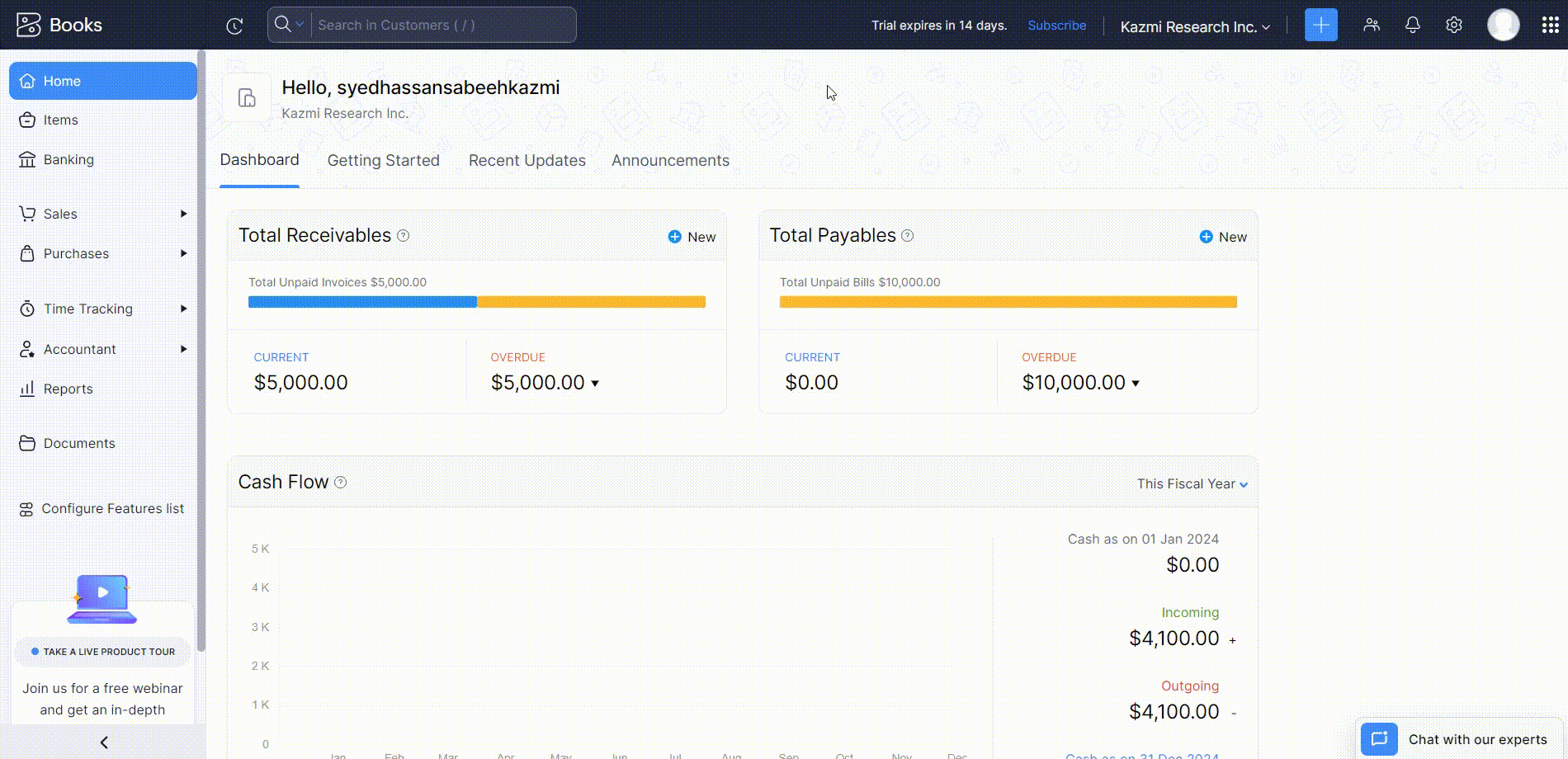Switch organization via Kazmi Research Inc. dropdown
The height and width of the screenshot is (759, 1568).
tap(1195, 26)
